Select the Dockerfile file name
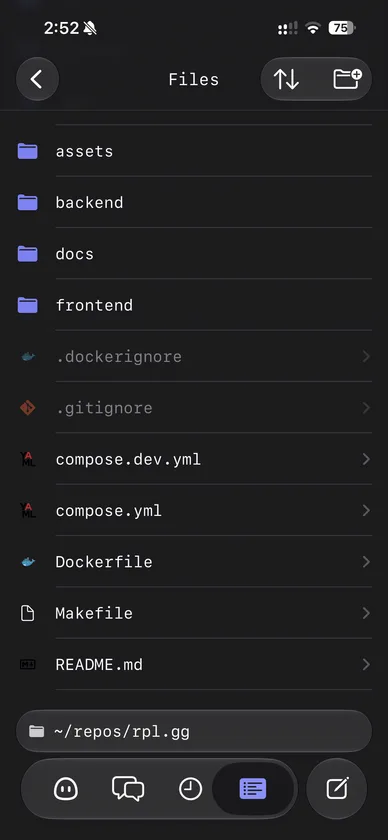388x840 pixels. (104, 562)
